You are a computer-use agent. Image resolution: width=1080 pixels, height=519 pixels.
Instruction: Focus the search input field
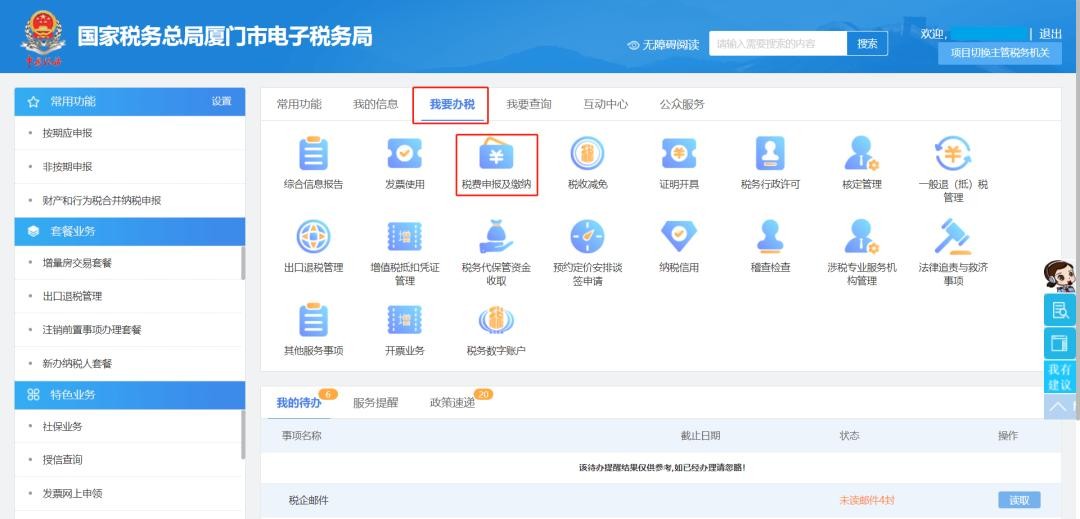click(777, 44)
